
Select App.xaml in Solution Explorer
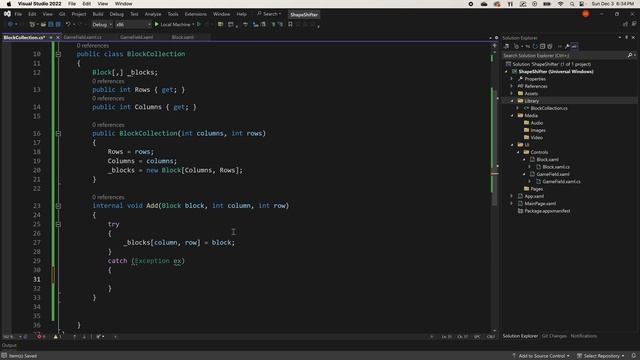pyautogui.click(x=534, y=196)
